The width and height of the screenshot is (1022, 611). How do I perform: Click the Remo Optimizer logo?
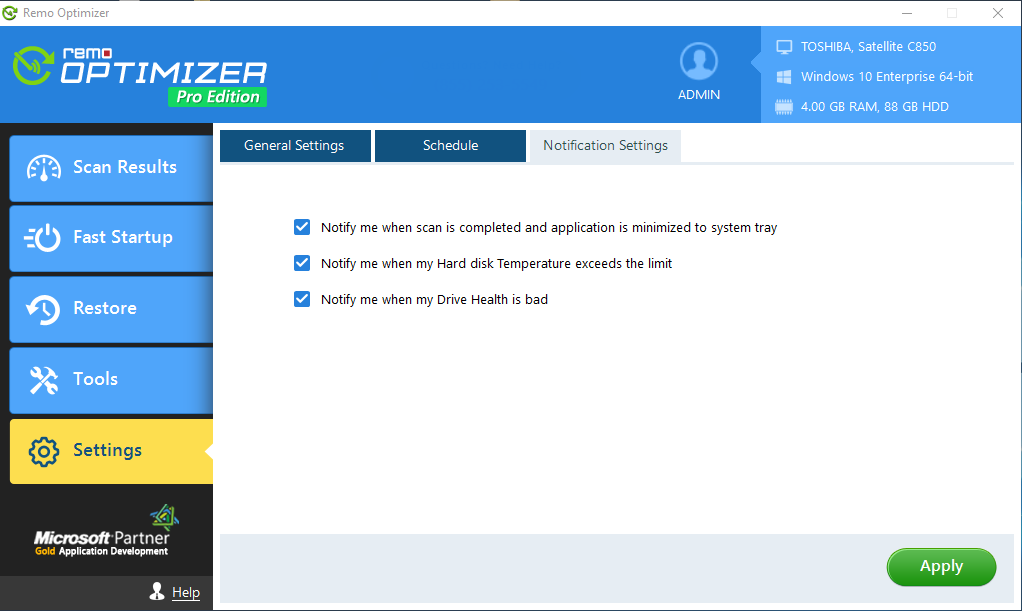click(140, 74)
